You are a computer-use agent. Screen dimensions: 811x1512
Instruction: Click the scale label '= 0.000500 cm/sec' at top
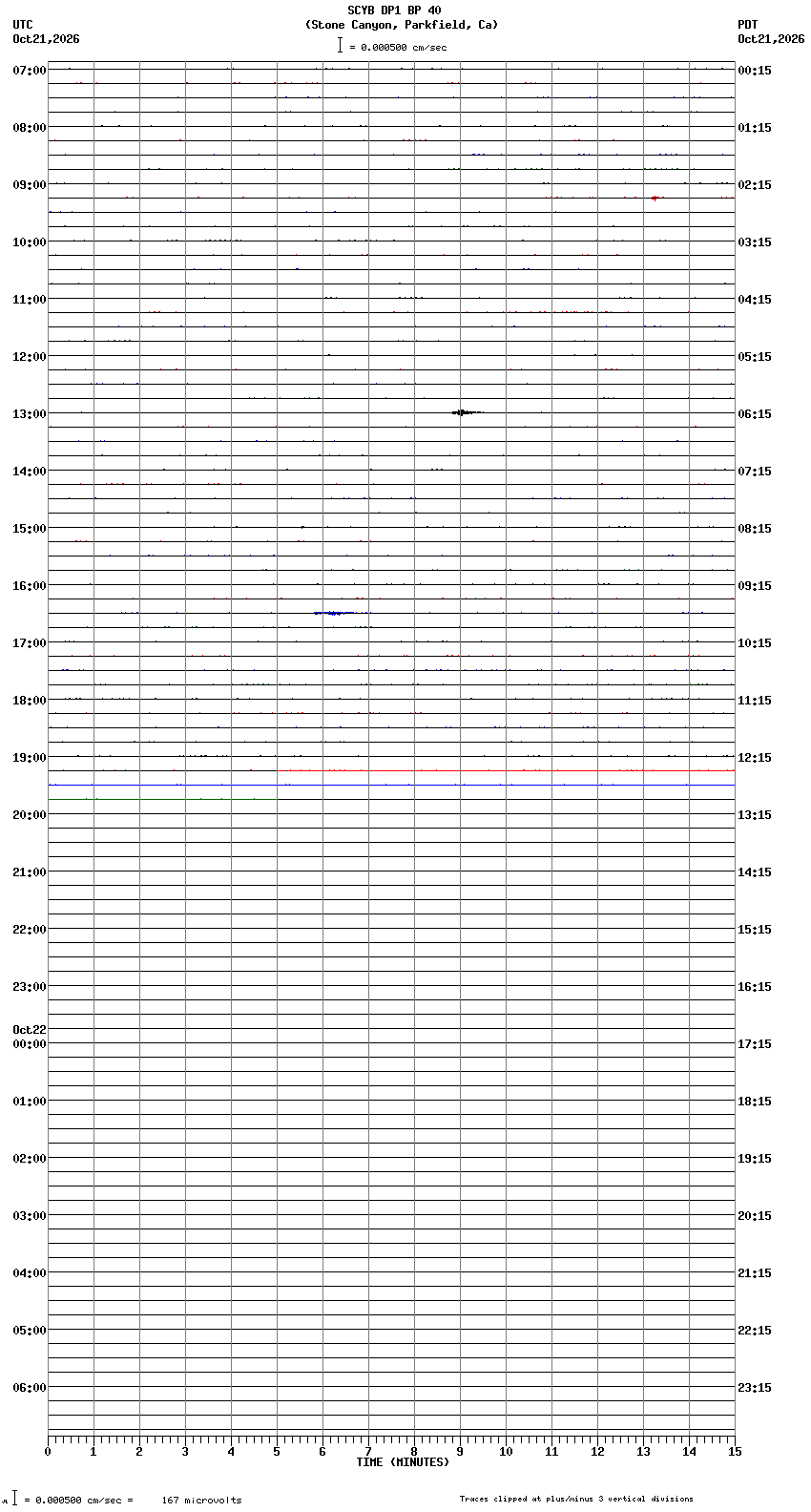click(398, 47)
